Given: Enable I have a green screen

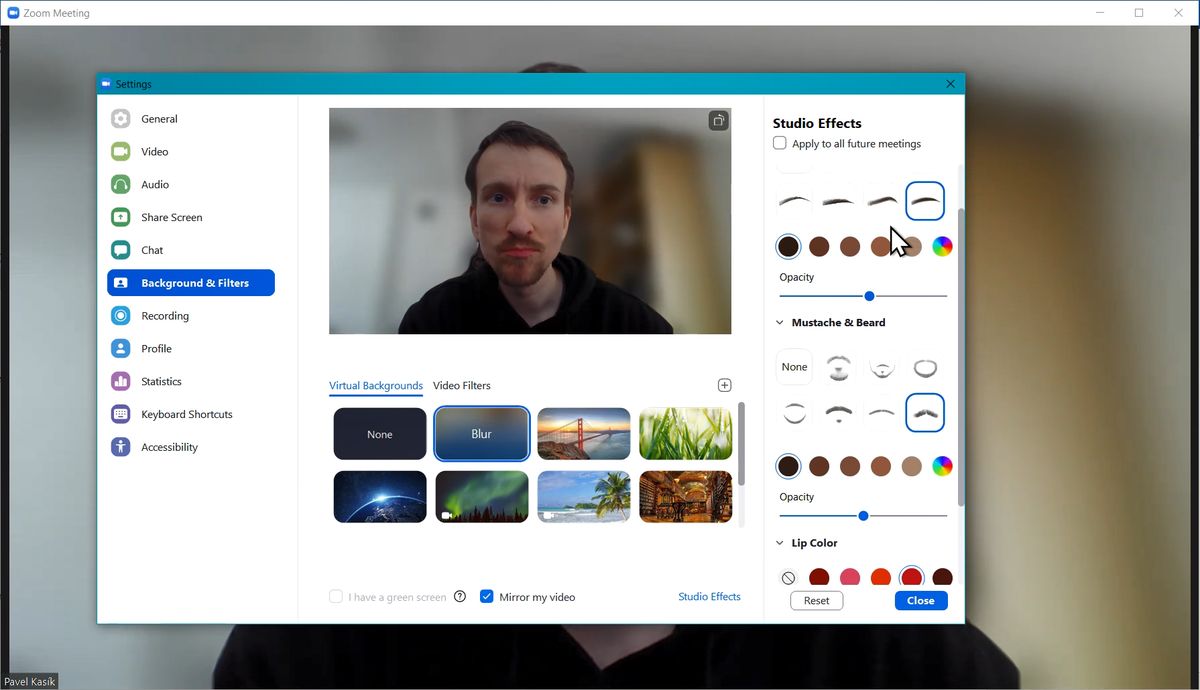Looking at the screenshot, I should click(x=336, y=596).
